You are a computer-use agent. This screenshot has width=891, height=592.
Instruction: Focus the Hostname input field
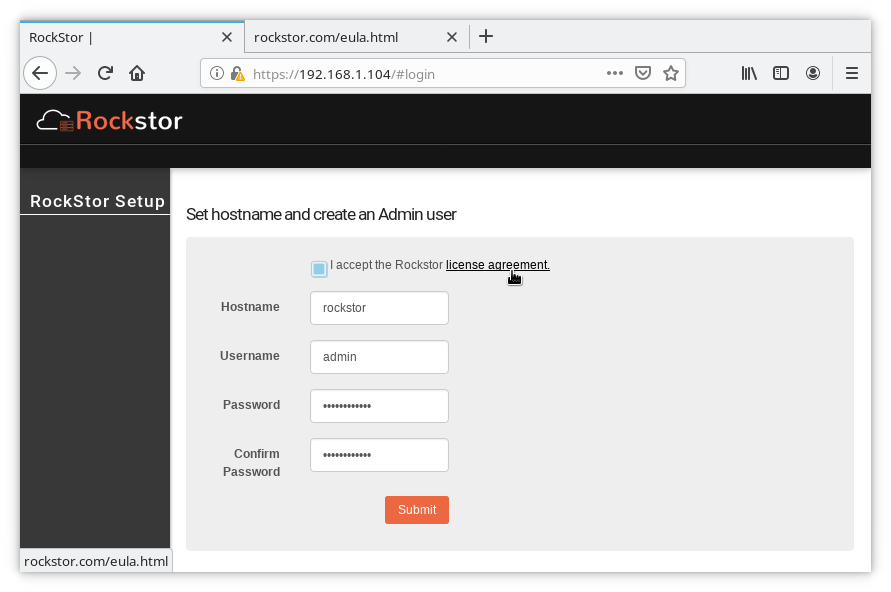click(x=379, y=308)
